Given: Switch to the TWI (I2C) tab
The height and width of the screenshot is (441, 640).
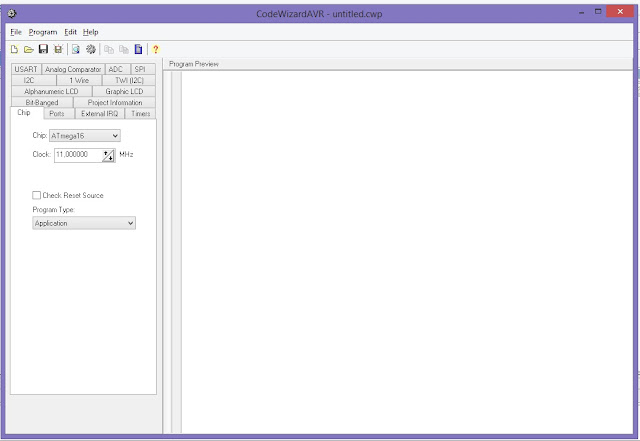Looking at the screenshot, I should point(129,80).
